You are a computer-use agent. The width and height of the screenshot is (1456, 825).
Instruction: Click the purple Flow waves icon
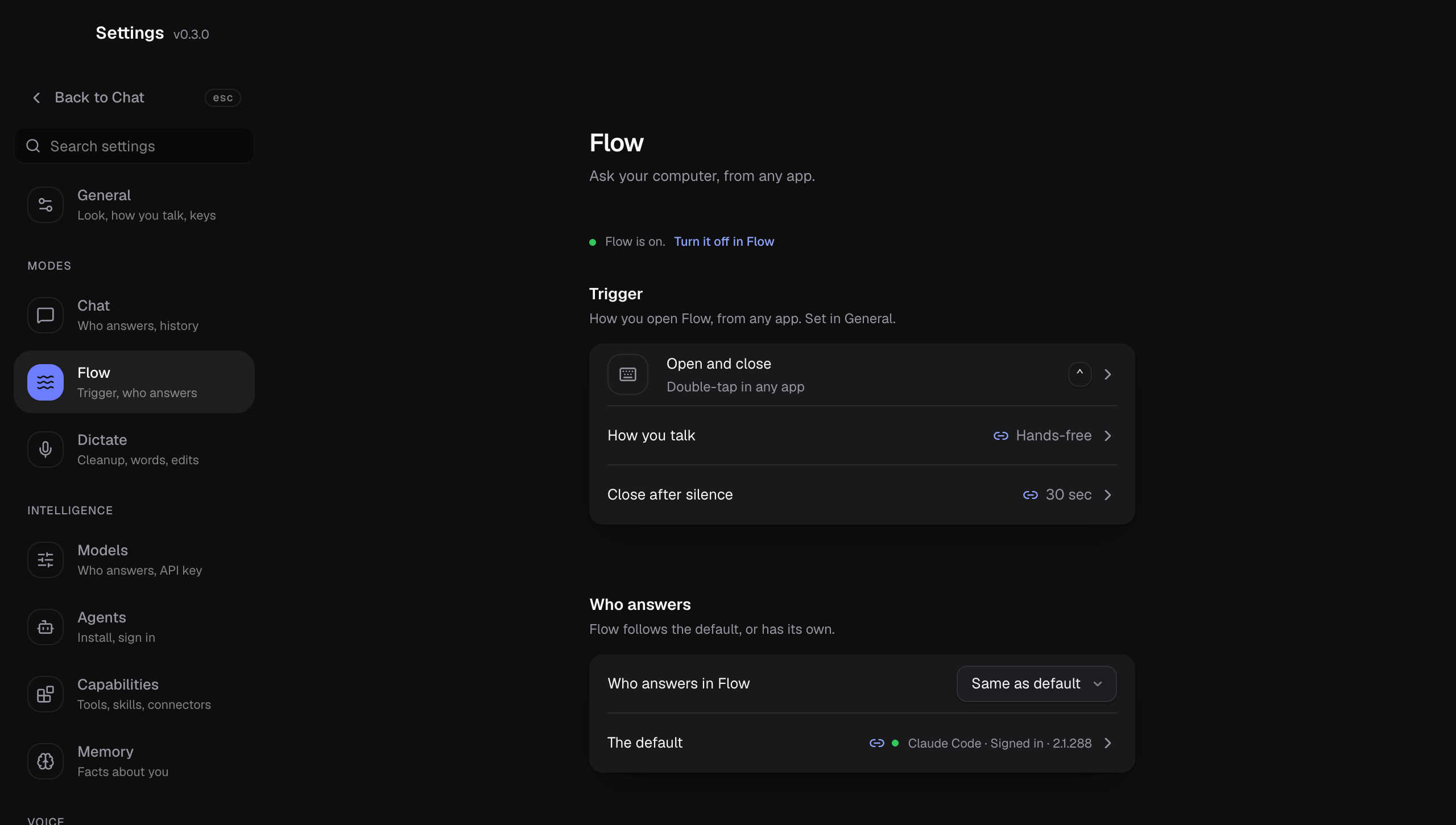pos(45,382)
